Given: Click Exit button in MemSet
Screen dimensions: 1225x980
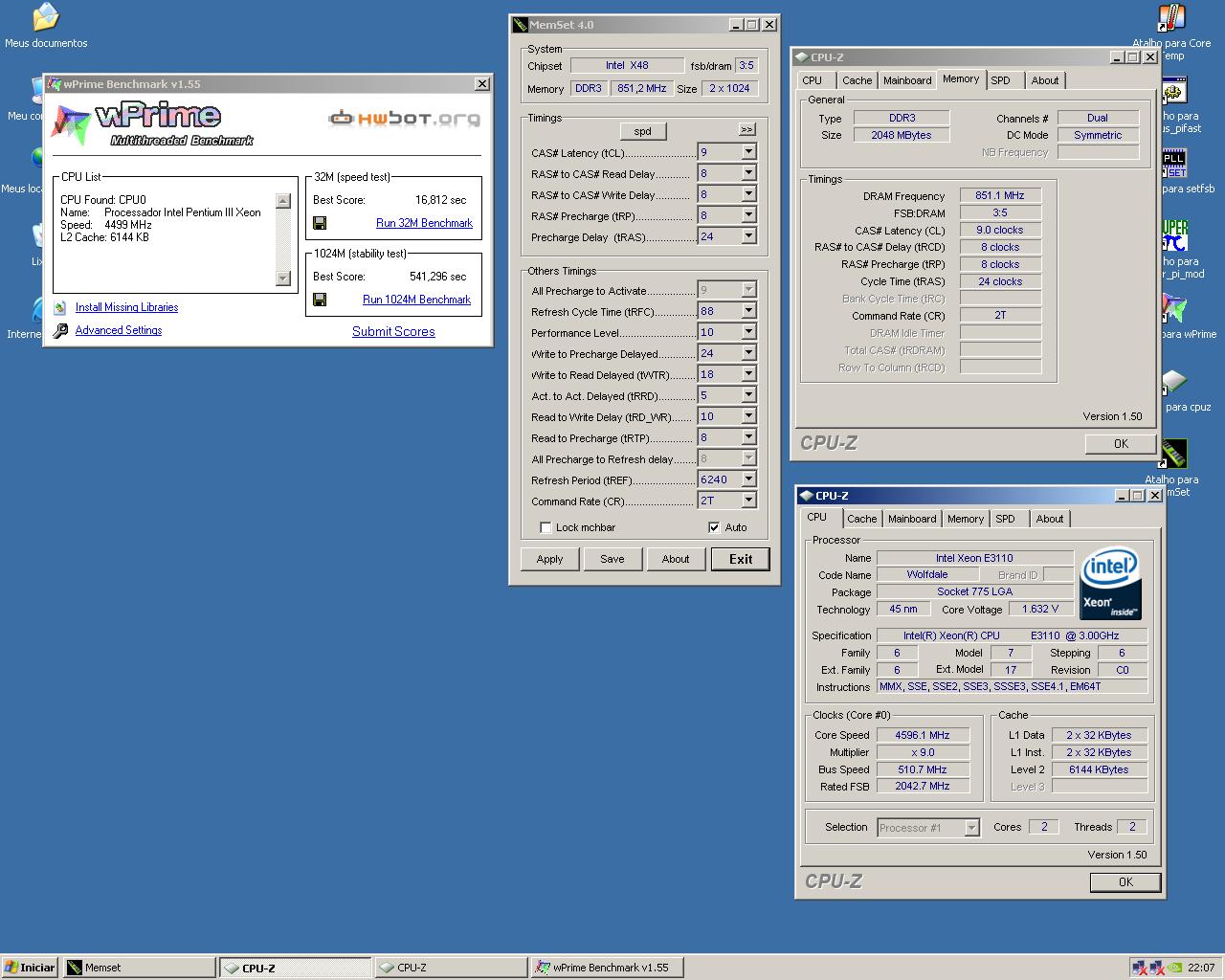Looking at the screenshot, I should [741, 559].
